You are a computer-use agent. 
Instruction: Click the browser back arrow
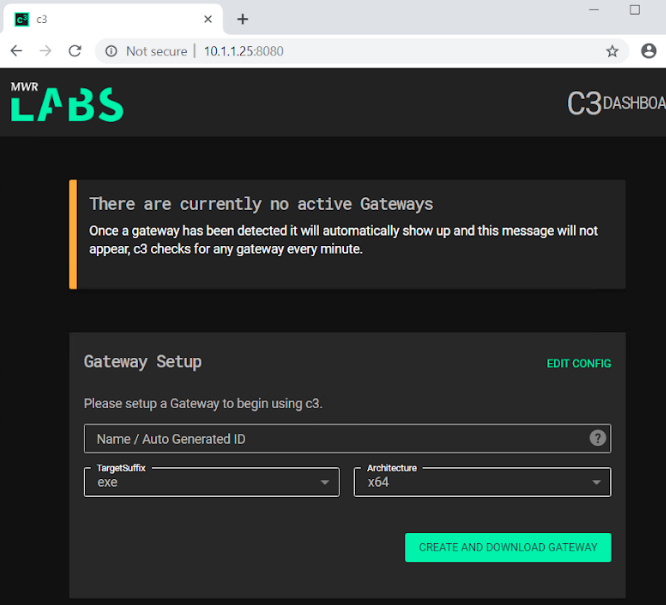[16, 51]
